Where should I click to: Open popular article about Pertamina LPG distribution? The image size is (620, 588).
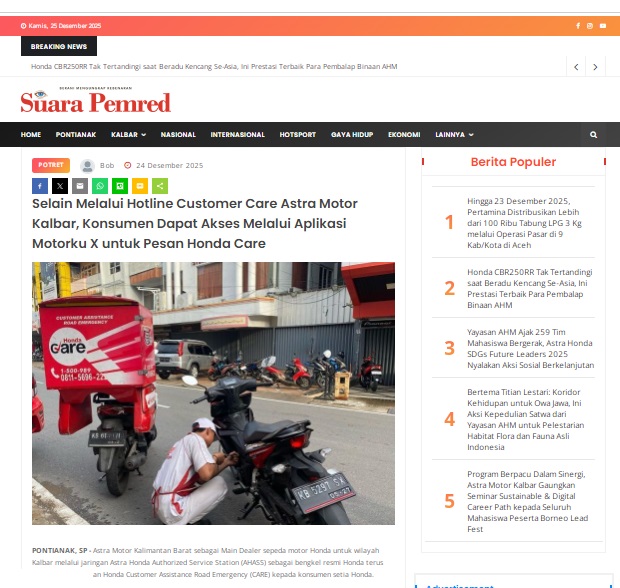coord(524,223)
